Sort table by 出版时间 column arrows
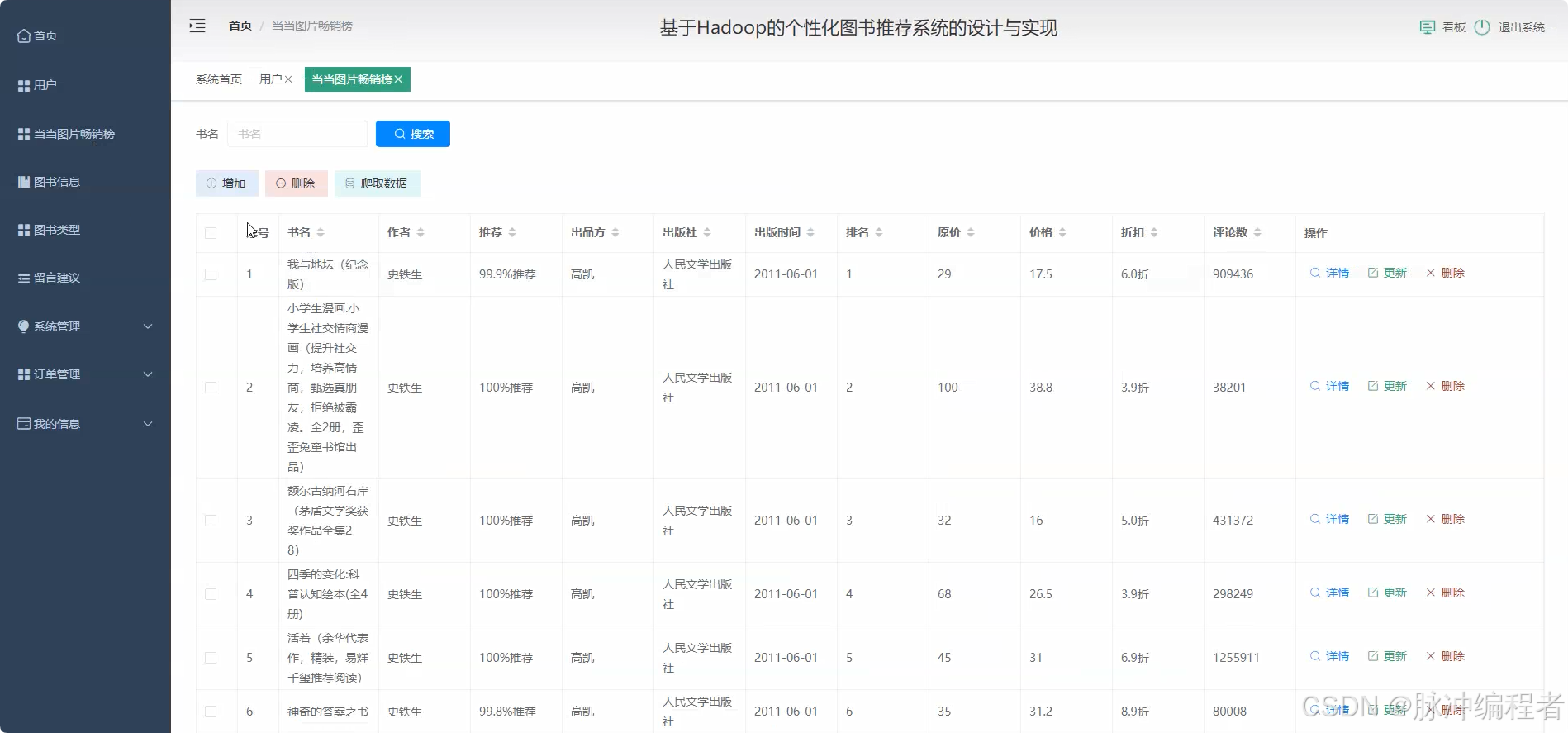The width and height of the screenshot is (1568, 733). coord(810,233)
